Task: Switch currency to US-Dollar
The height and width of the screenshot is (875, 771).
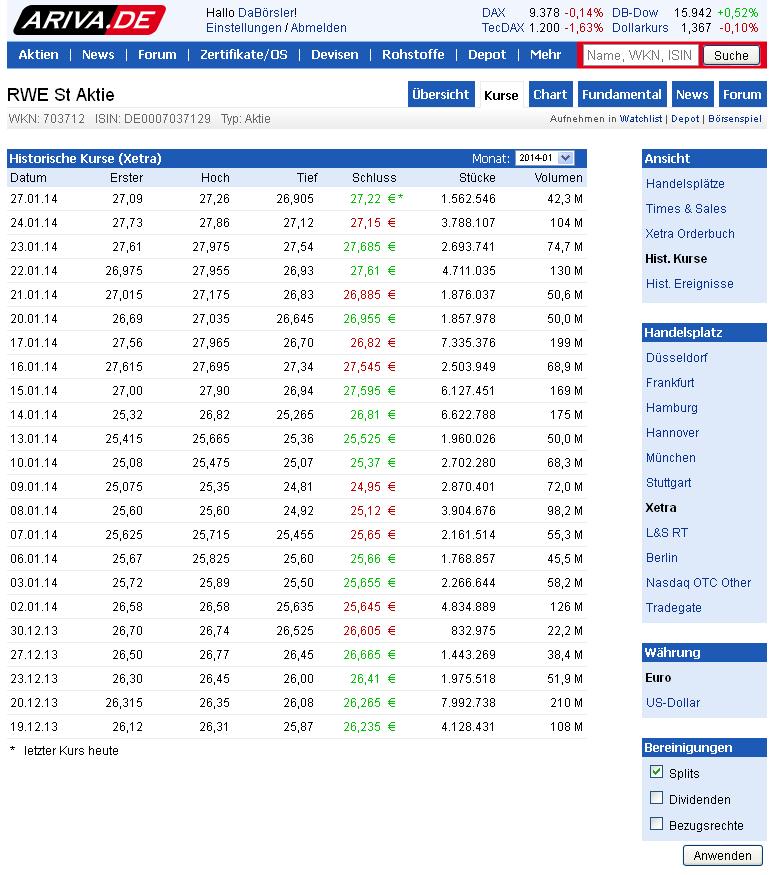Action: tap(672, 703)
